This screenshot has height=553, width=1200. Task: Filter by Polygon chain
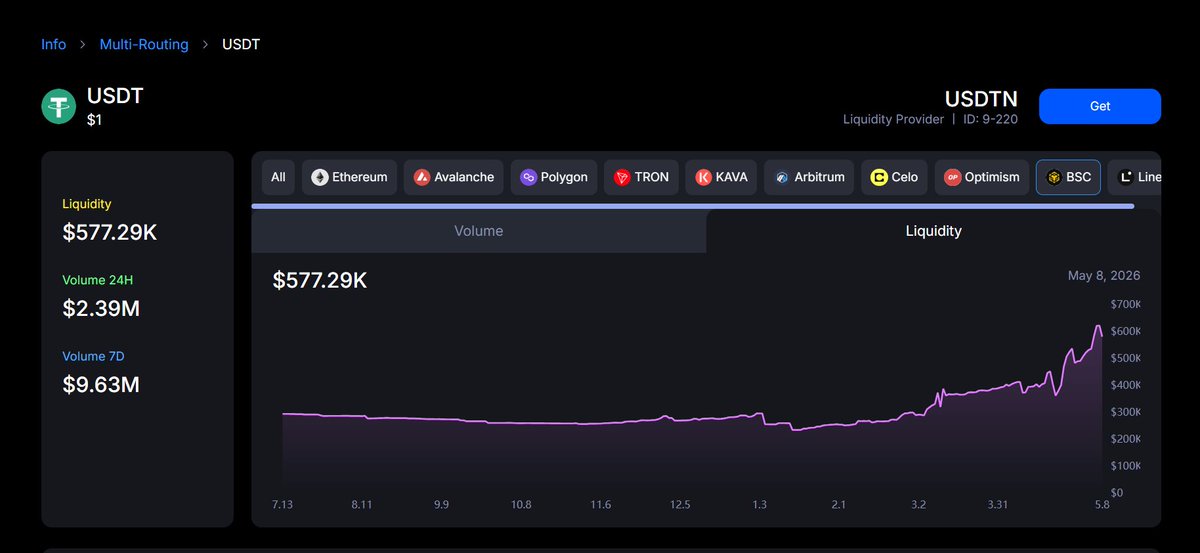(x=555, y=177)
